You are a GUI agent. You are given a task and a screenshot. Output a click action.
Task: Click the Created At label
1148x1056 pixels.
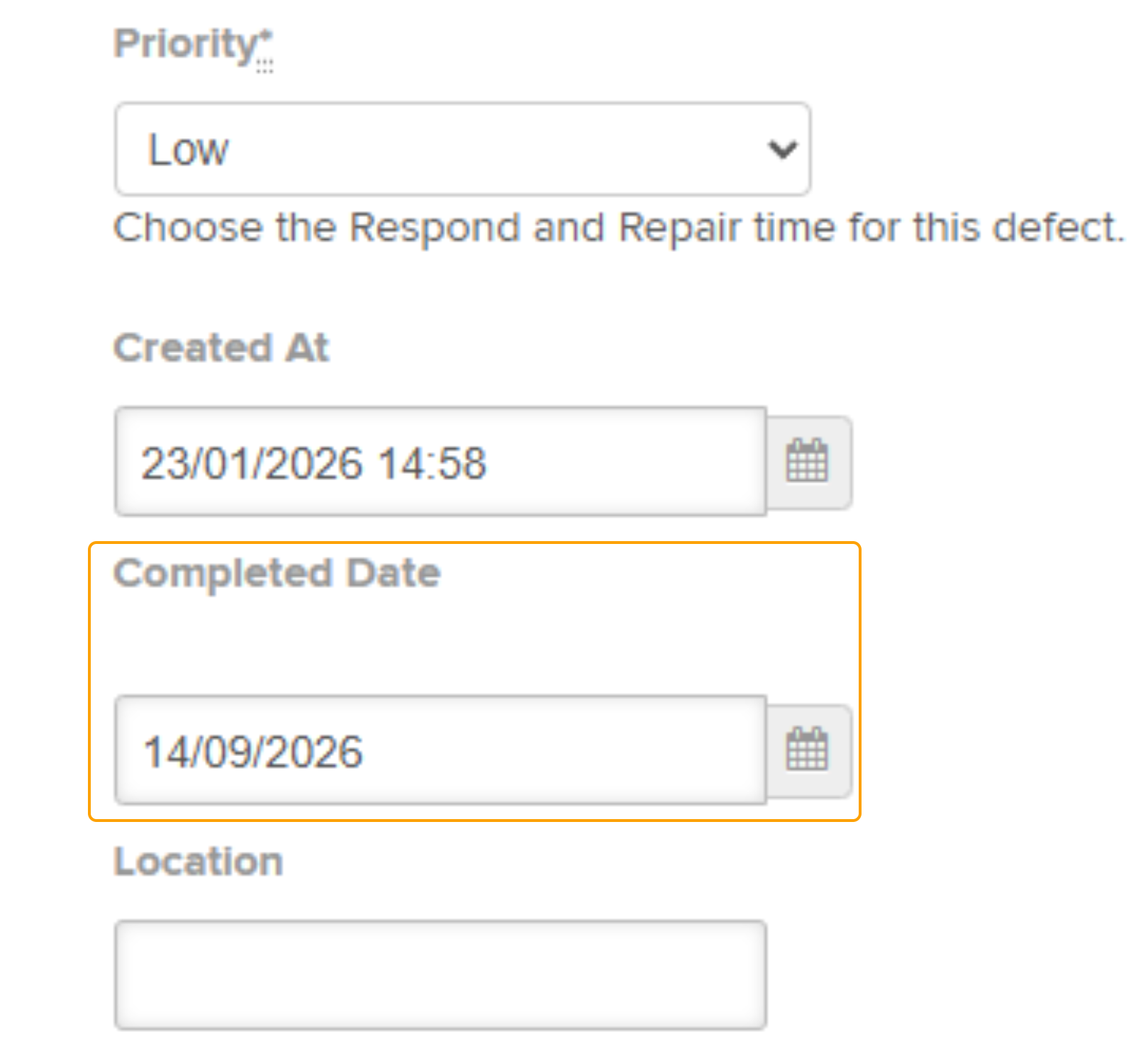click(x=221, y=348)
